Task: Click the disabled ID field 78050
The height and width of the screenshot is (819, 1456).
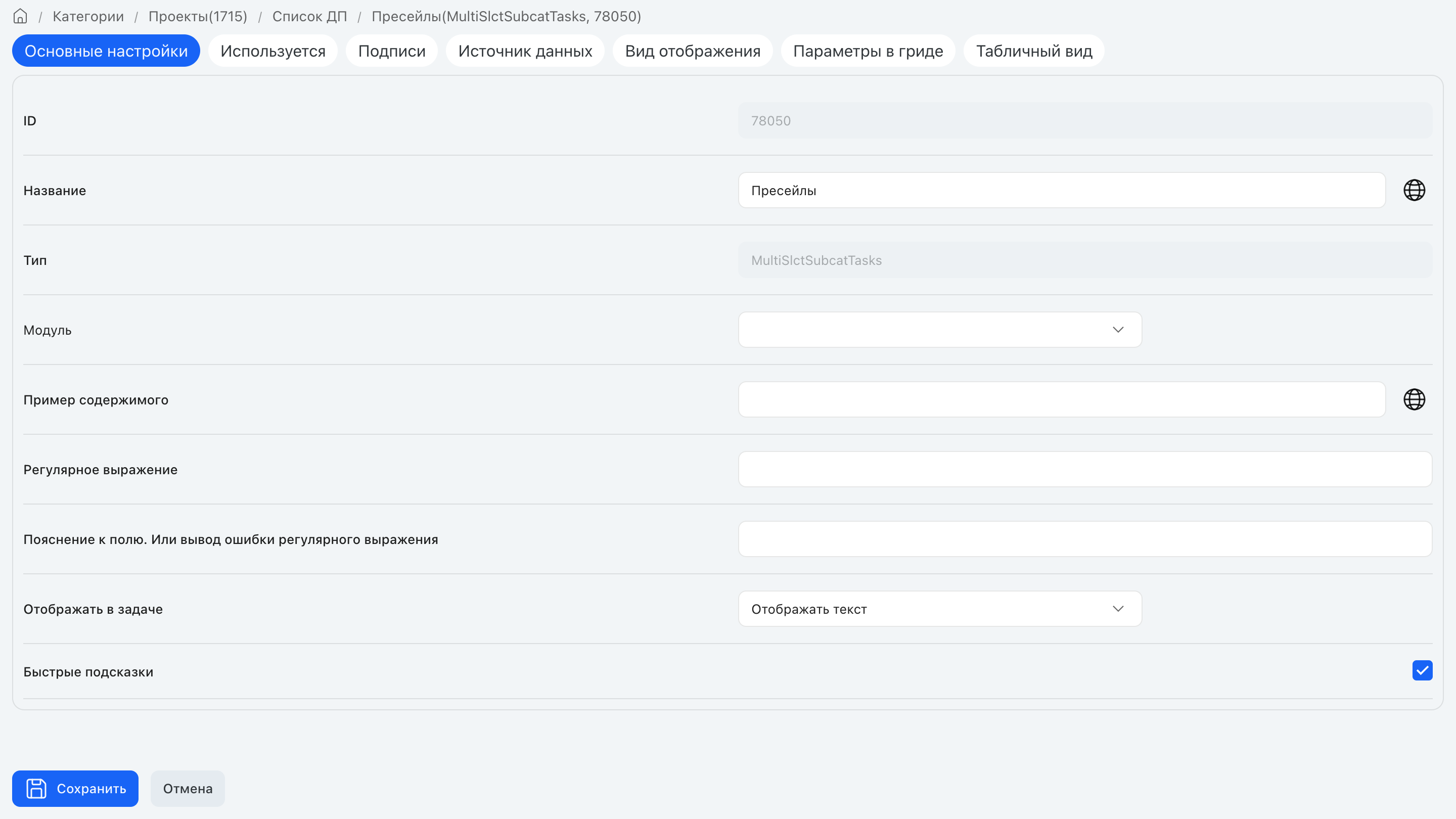Action: 1085,120
